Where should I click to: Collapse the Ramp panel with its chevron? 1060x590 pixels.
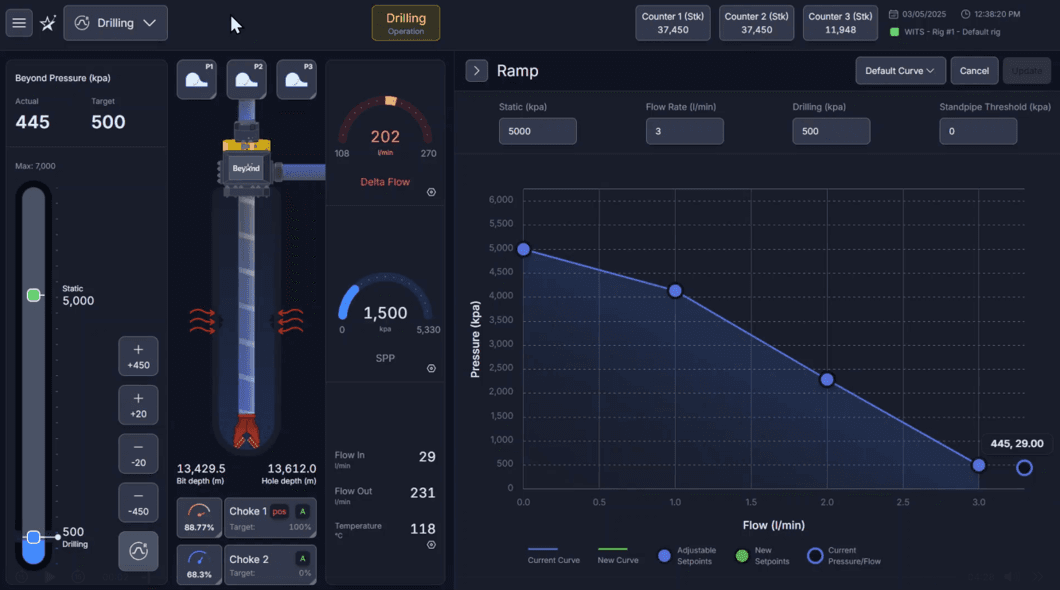(476, 70)
